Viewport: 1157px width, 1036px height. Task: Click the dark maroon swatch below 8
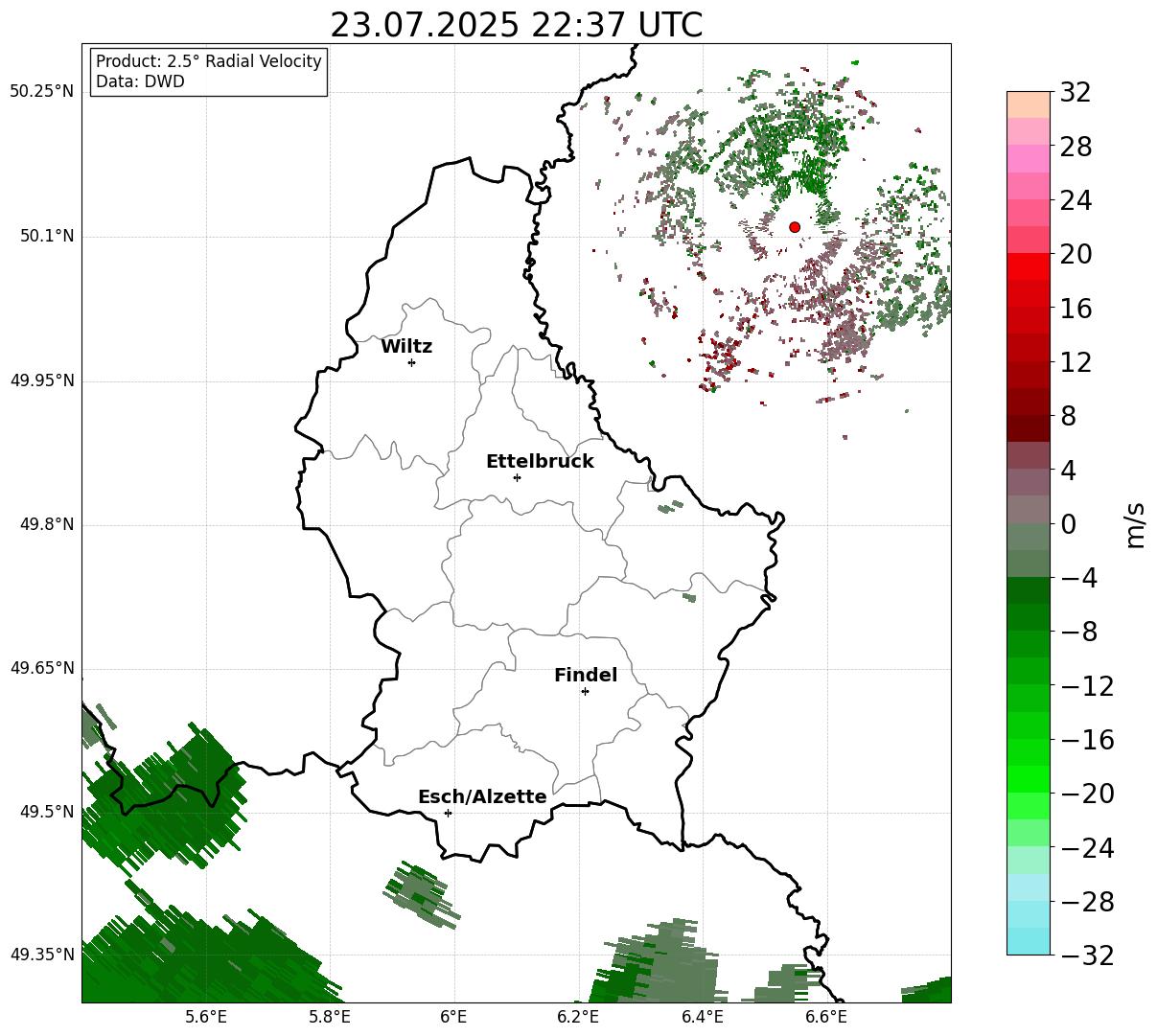pos(1029,428)
